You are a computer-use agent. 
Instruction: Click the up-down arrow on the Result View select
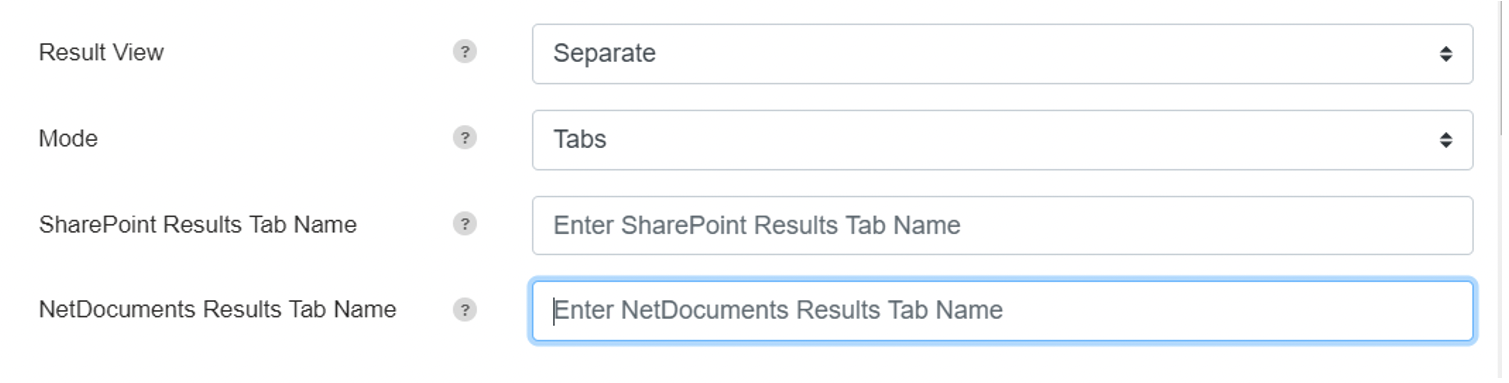[x=1445, y=54]
